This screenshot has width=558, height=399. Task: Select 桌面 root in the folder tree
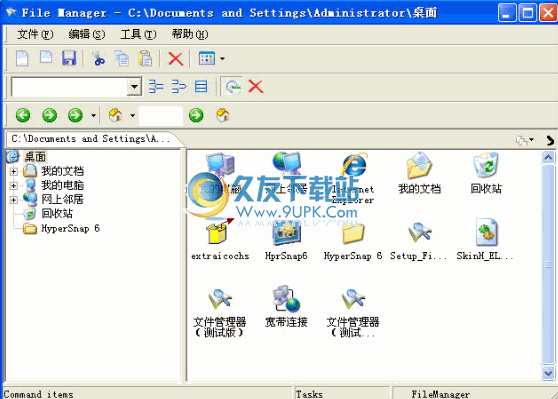35,157
